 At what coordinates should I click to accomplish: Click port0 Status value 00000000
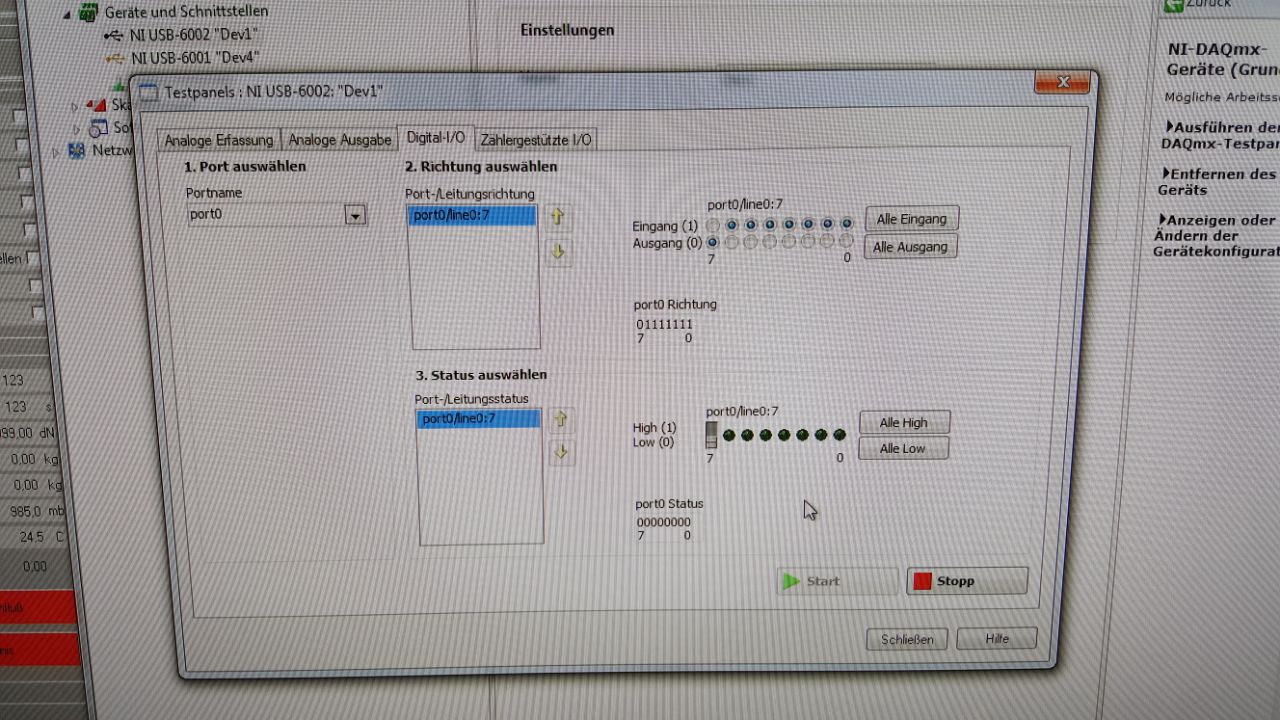pyautogui.click(x=664, y=522)
